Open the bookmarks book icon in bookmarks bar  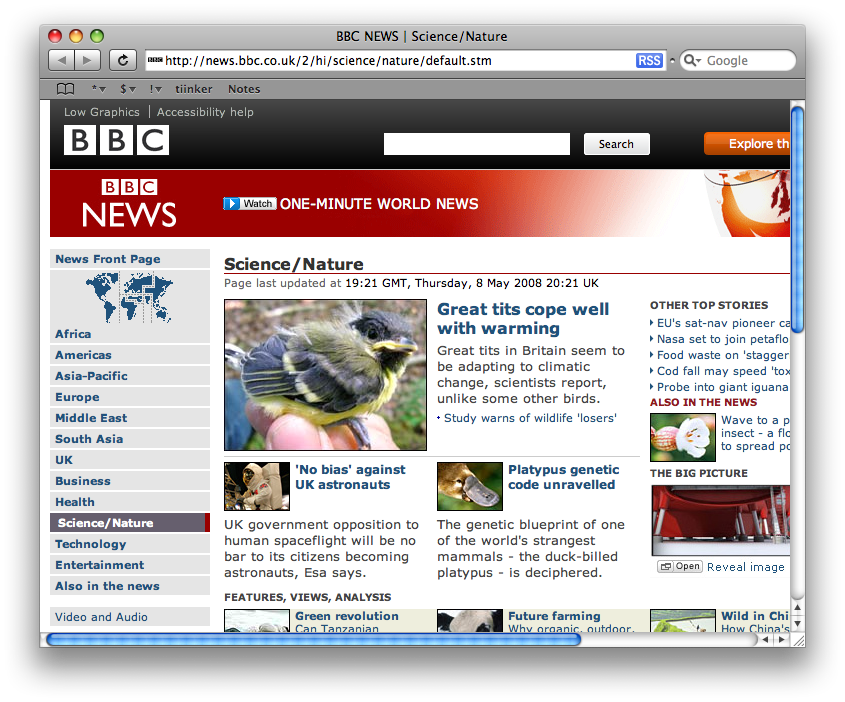click(65, 89)
